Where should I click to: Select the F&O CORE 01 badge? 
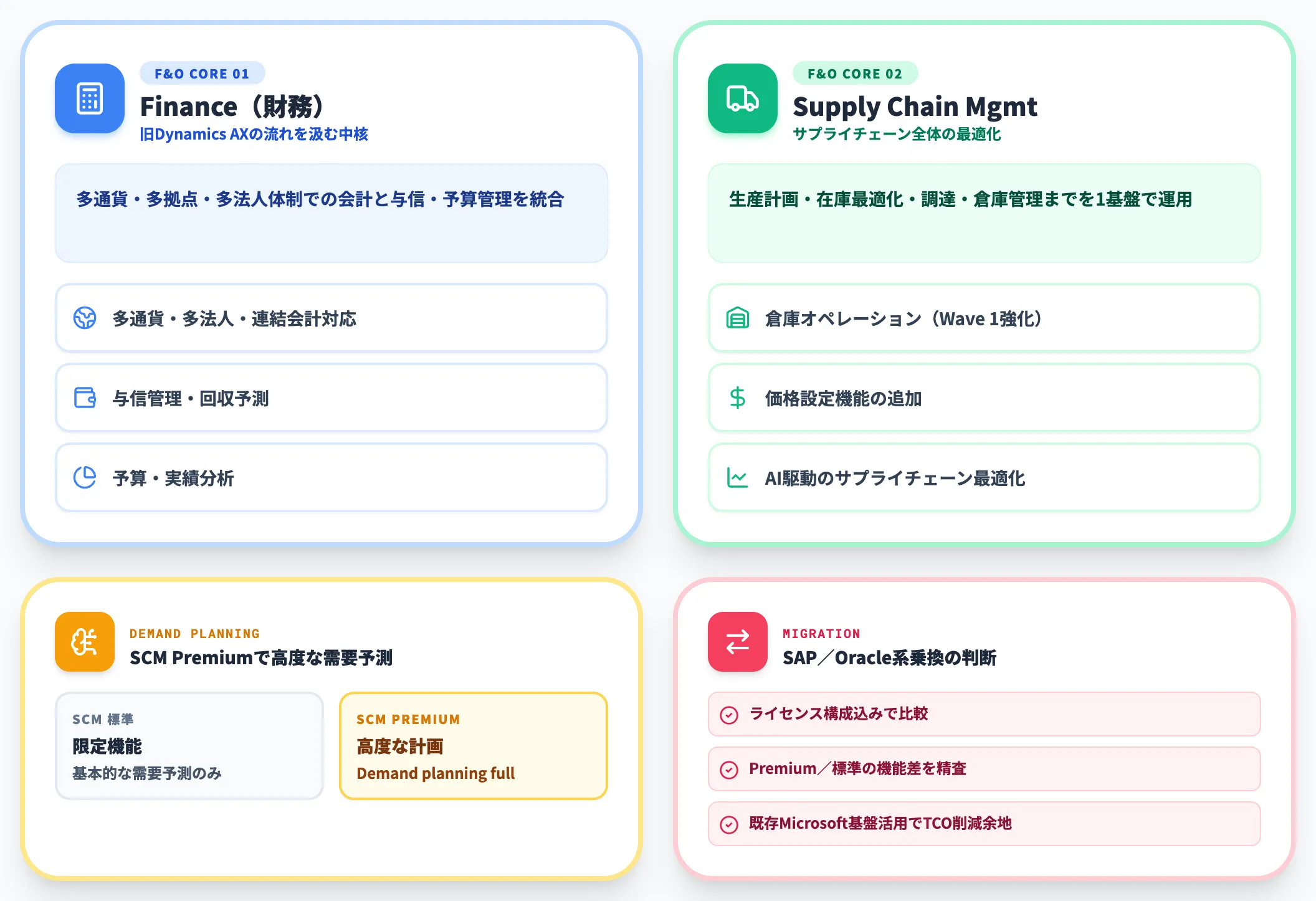tap(202, 74)
